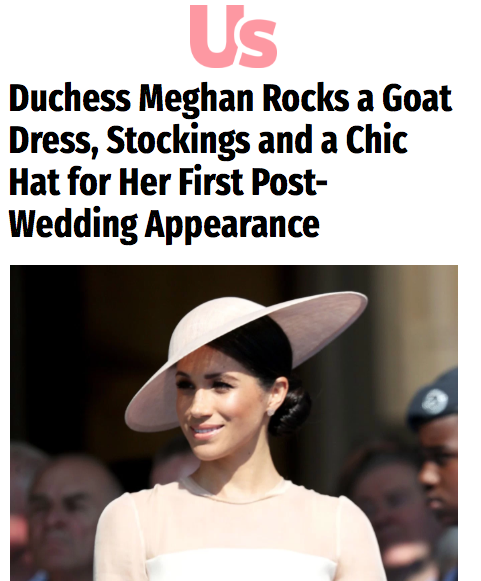Click the earring in the photo
The height and width of the screenshot is (581, 481).
[271, 412]
